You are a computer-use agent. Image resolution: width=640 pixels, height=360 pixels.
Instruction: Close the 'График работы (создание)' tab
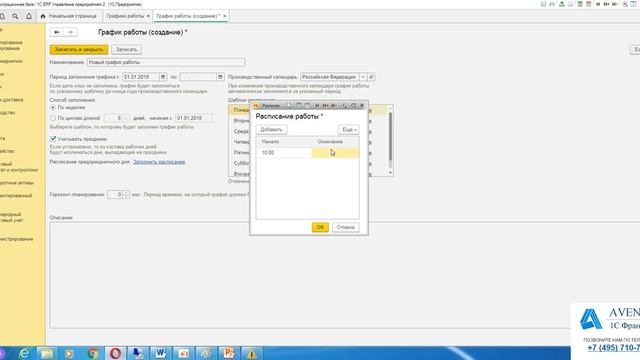point(224,16)
